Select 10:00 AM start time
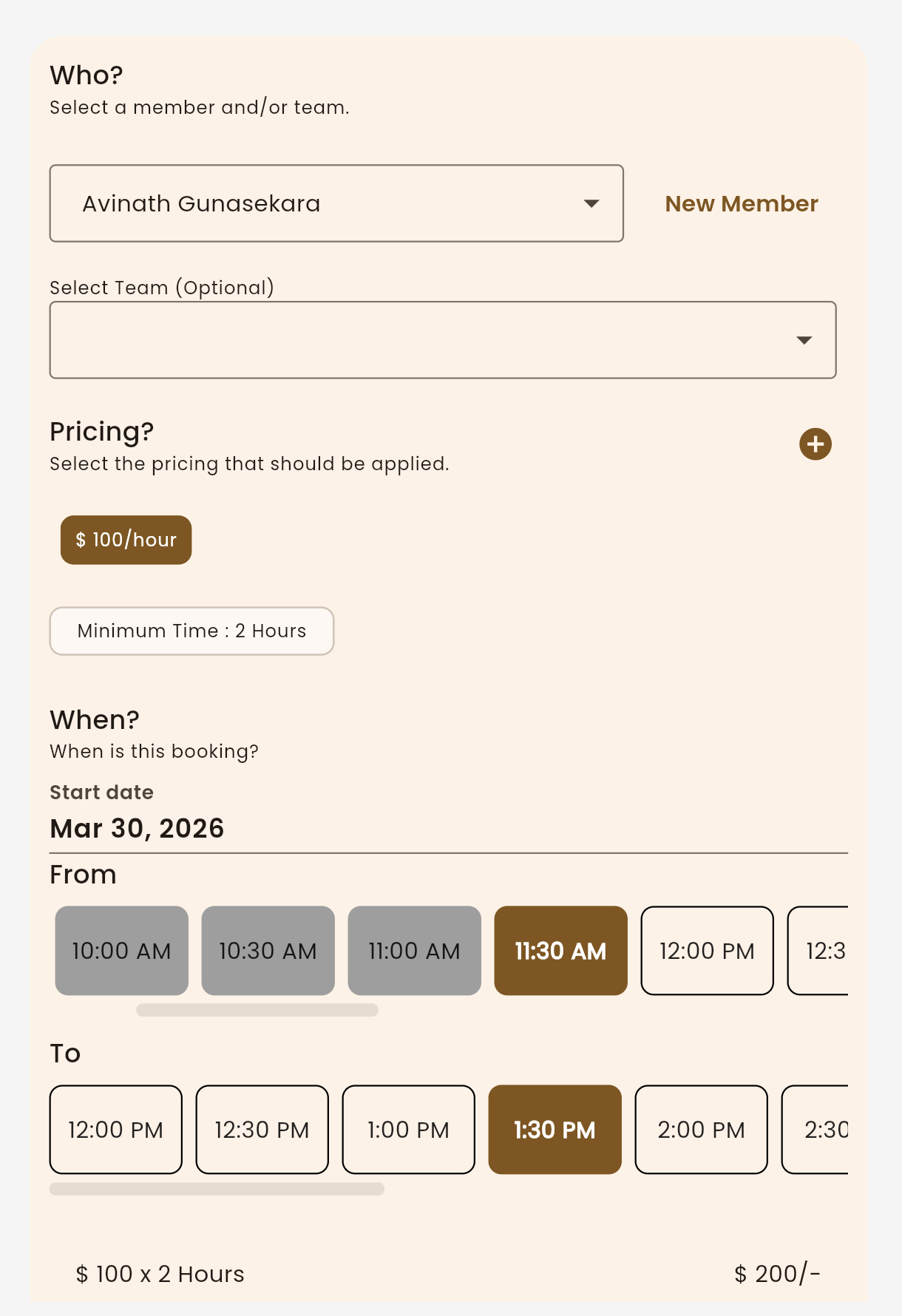 121,951
